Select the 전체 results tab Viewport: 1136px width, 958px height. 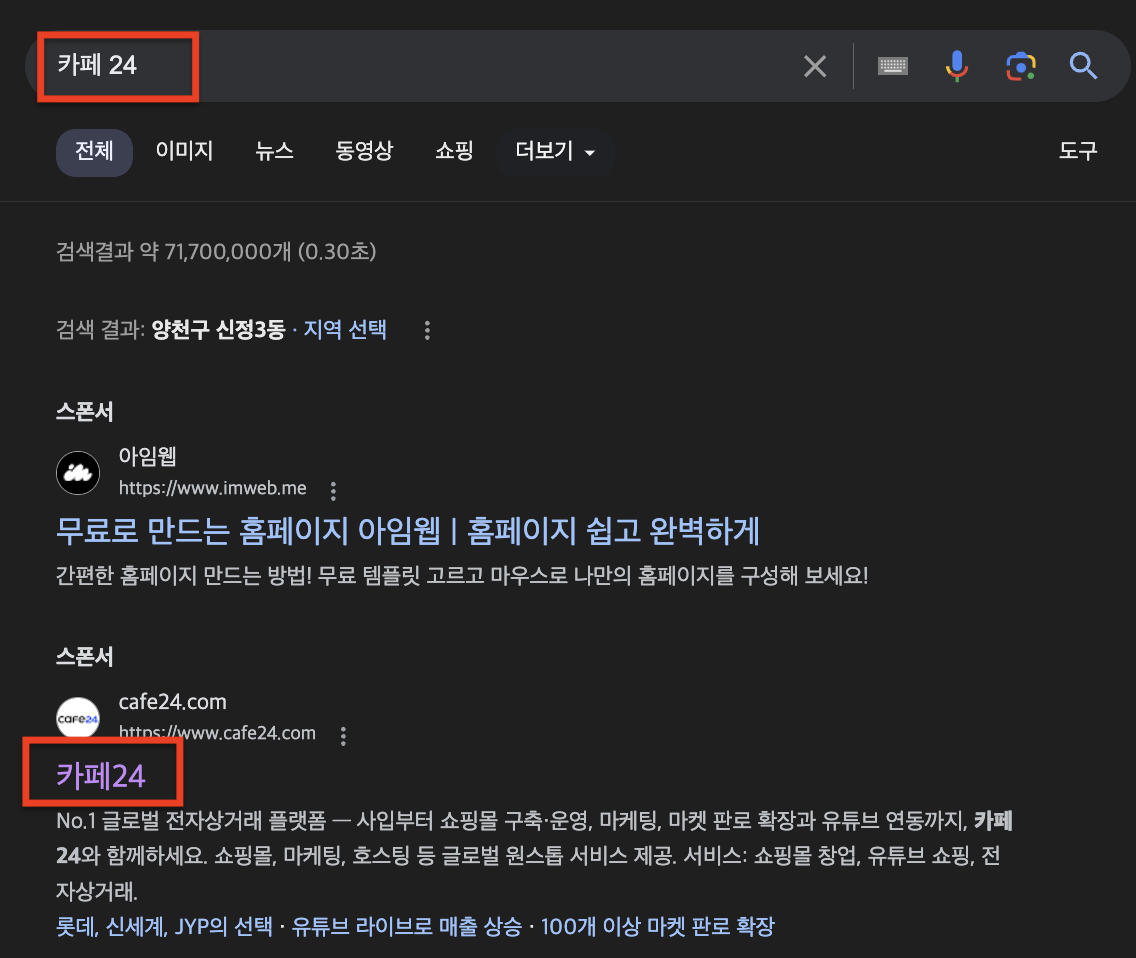click(94, 151)
